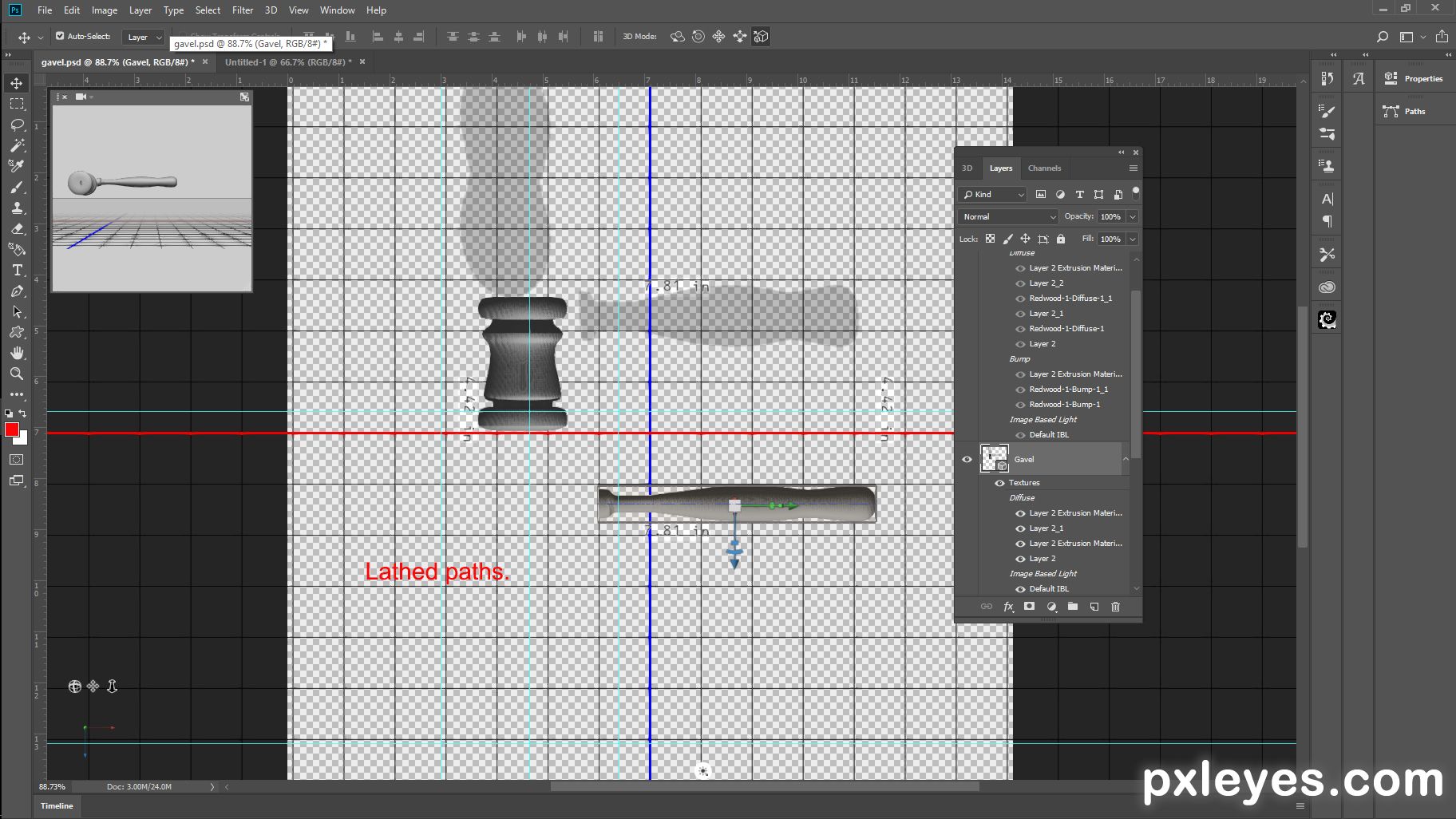Open the Auto-Select Layer dropdown
The width and height of the screenshot is (1456, 819).
pyautogui.click(x=144, y=37)
